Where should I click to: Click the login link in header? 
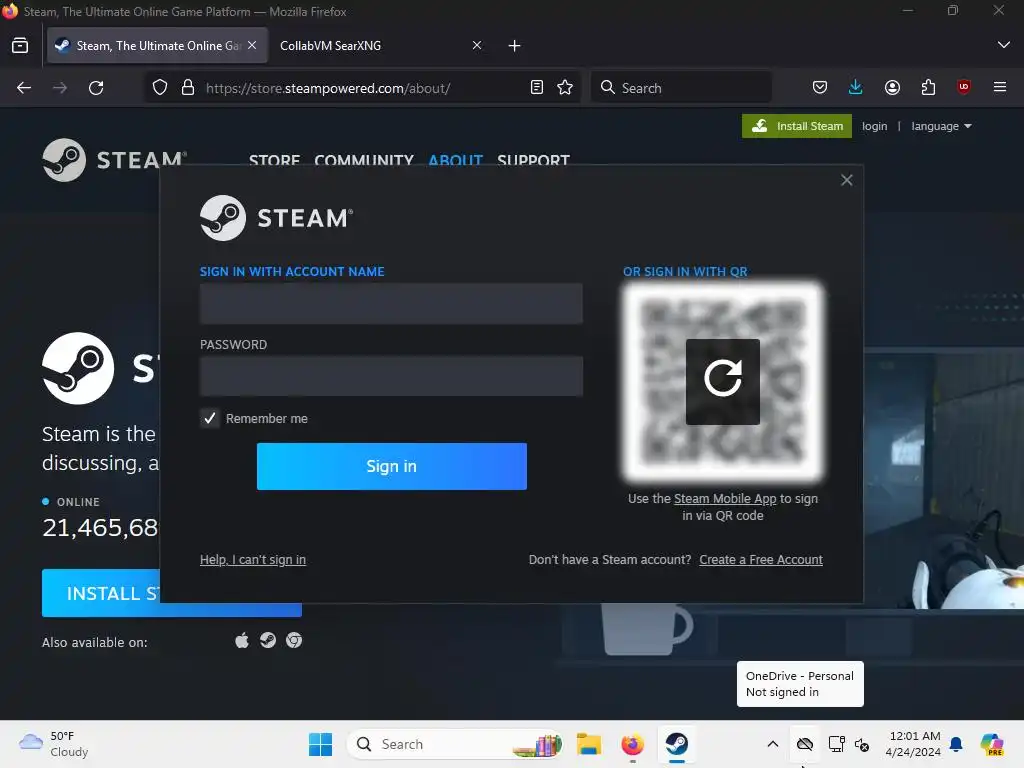click(874, 126)
